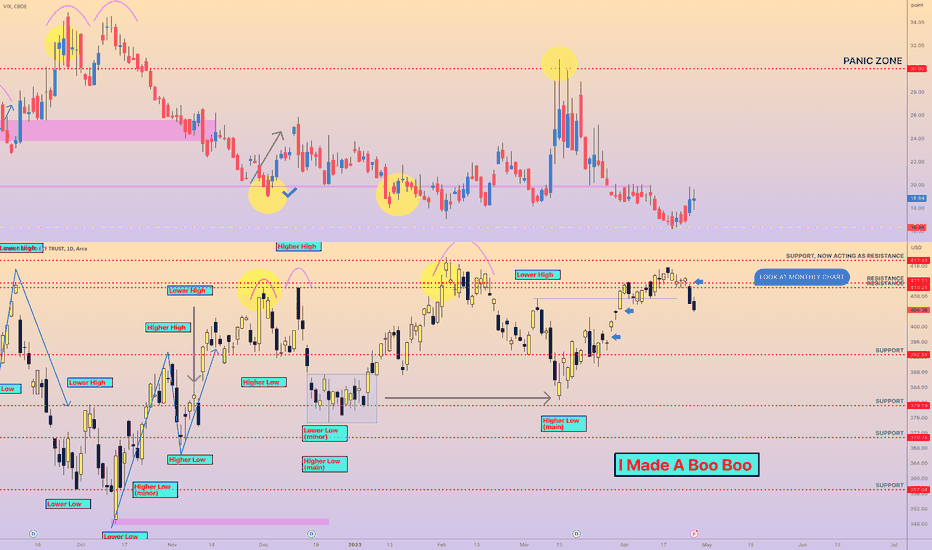Click the dividend D marker near the 19 date label before Oct
The height and width of the screenshot is (550, 932).
(33, 534)
